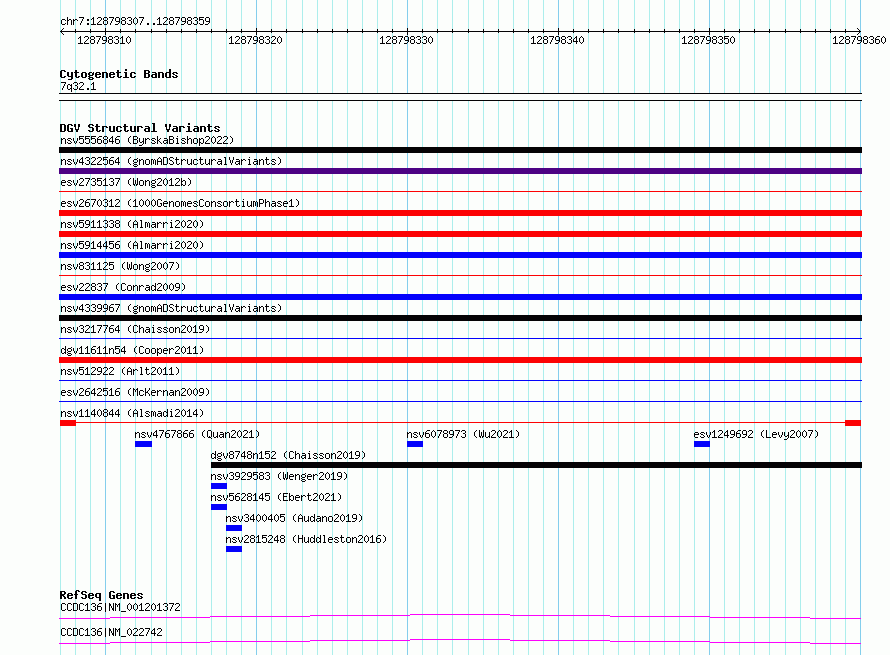Viewport: 890px width, 655px height.
Task: Select the blue glyph under nsv5628145
Action: pyautogui.click(x=219, y=507)
